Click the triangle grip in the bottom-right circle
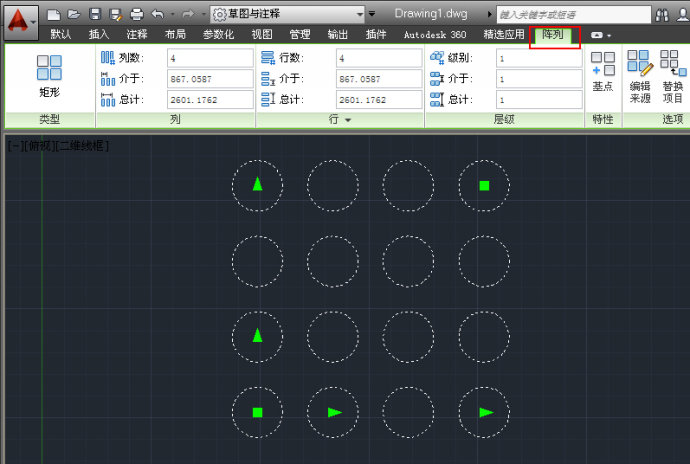The image size is (690, 464). click(x=486, y=412)
